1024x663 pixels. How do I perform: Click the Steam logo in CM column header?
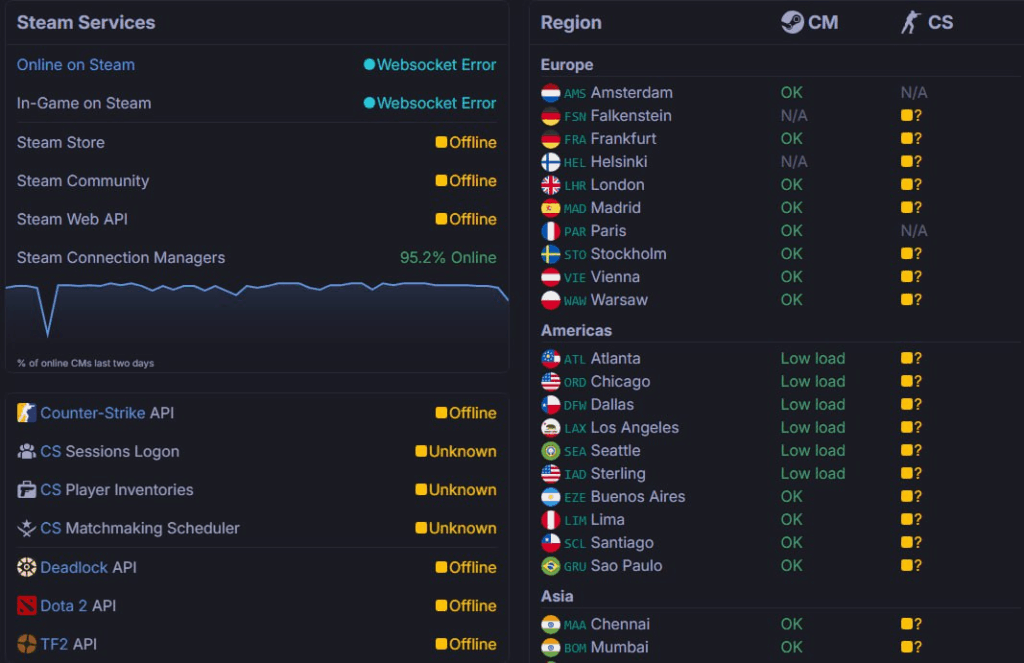[793, 22]
